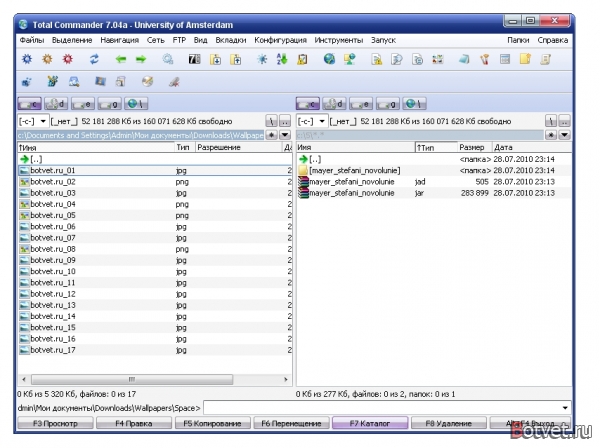Go back with green left arrow

[x=121, y=59]
